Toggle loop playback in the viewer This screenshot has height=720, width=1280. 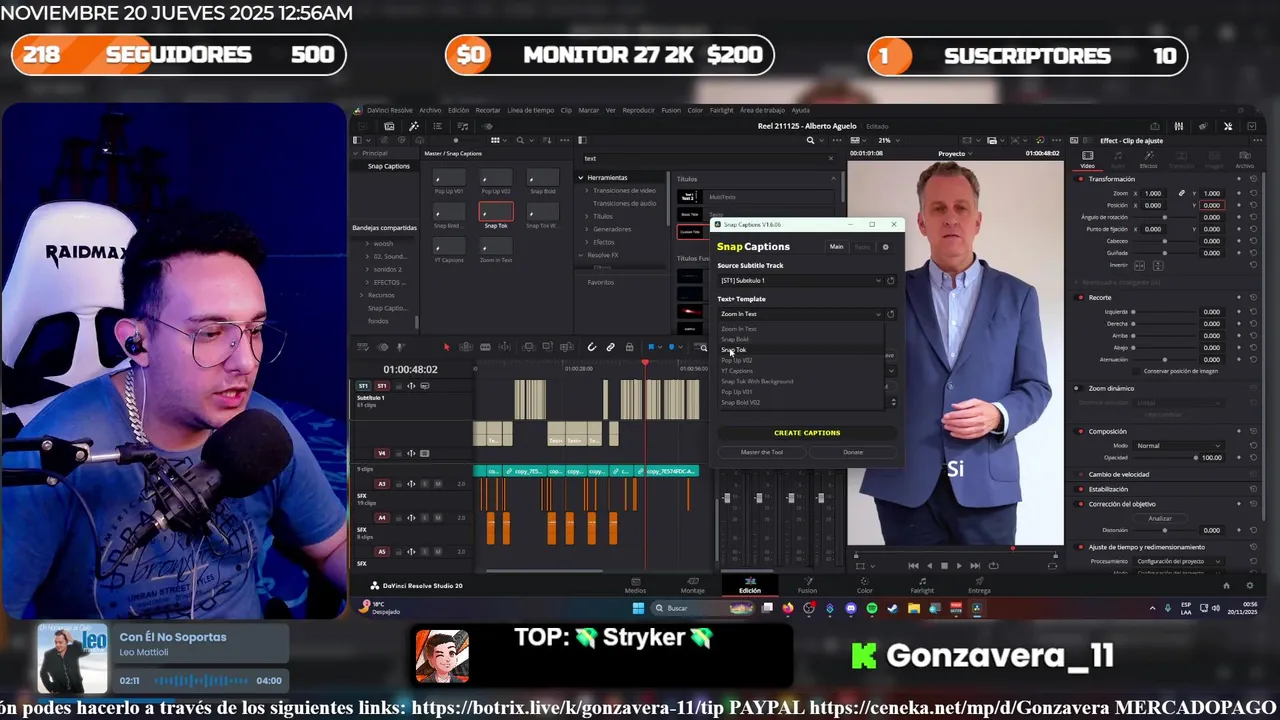[x=993, y=566]
